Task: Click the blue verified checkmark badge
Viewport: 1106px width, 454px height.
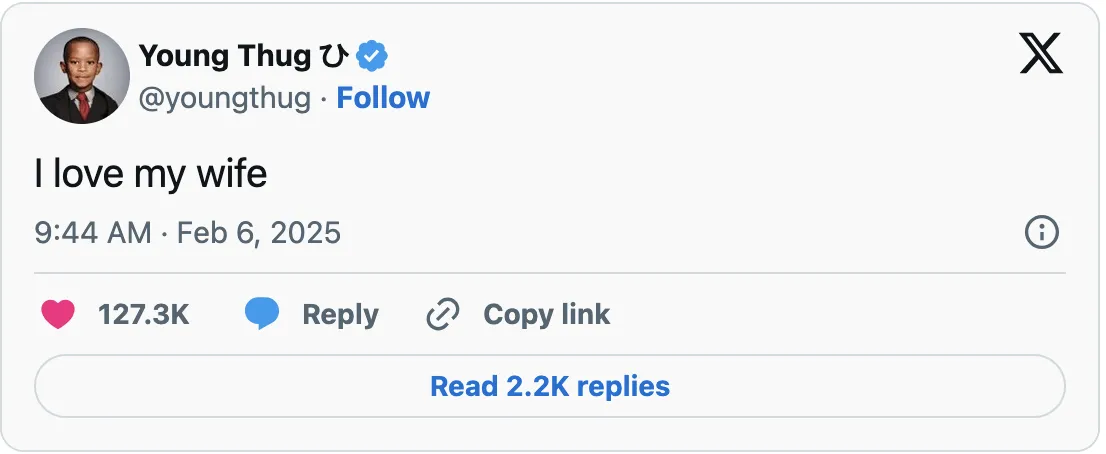Action: tap(372, 57)
